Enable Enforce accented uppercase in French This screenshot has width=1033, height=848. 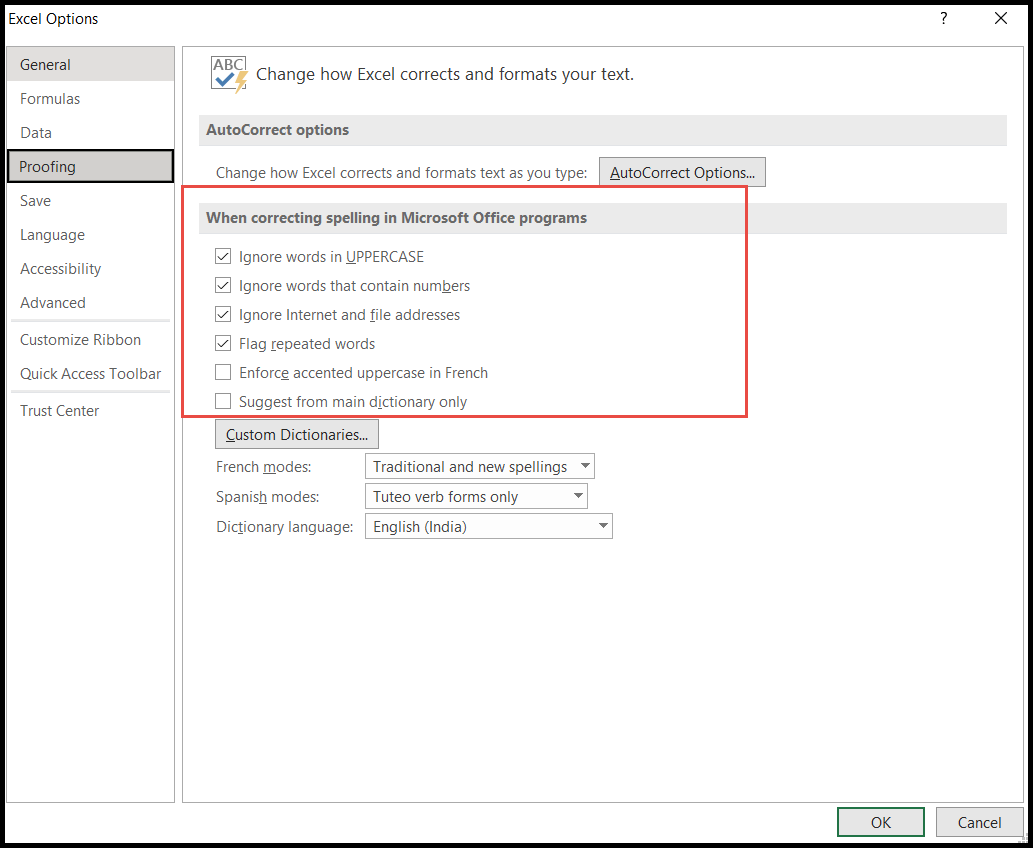click(x=223, y=372)
